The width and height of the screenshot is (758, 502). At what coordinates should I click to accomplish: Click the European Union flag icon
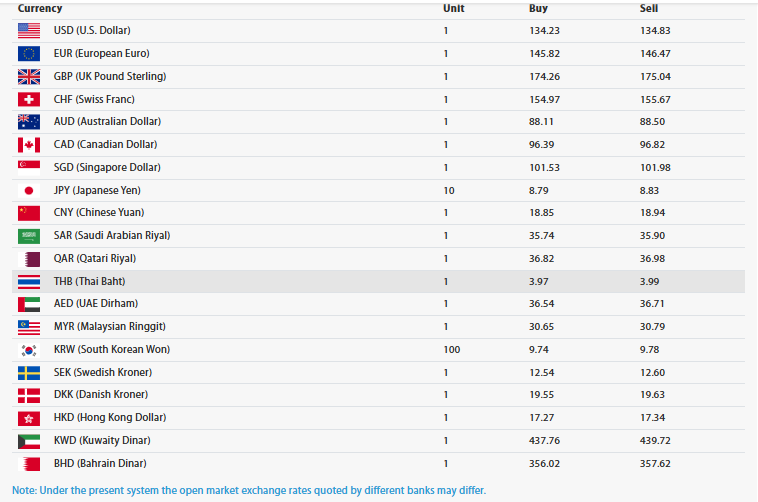click(29, 54)
